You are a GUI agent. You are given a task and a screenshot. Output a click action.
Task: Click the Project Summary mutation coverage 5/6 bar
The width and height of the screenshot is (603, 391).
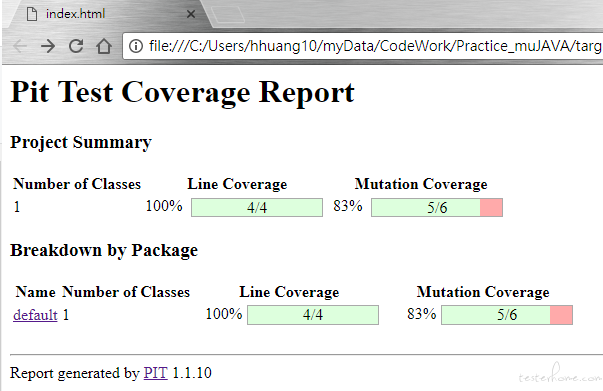pos(437,208)
